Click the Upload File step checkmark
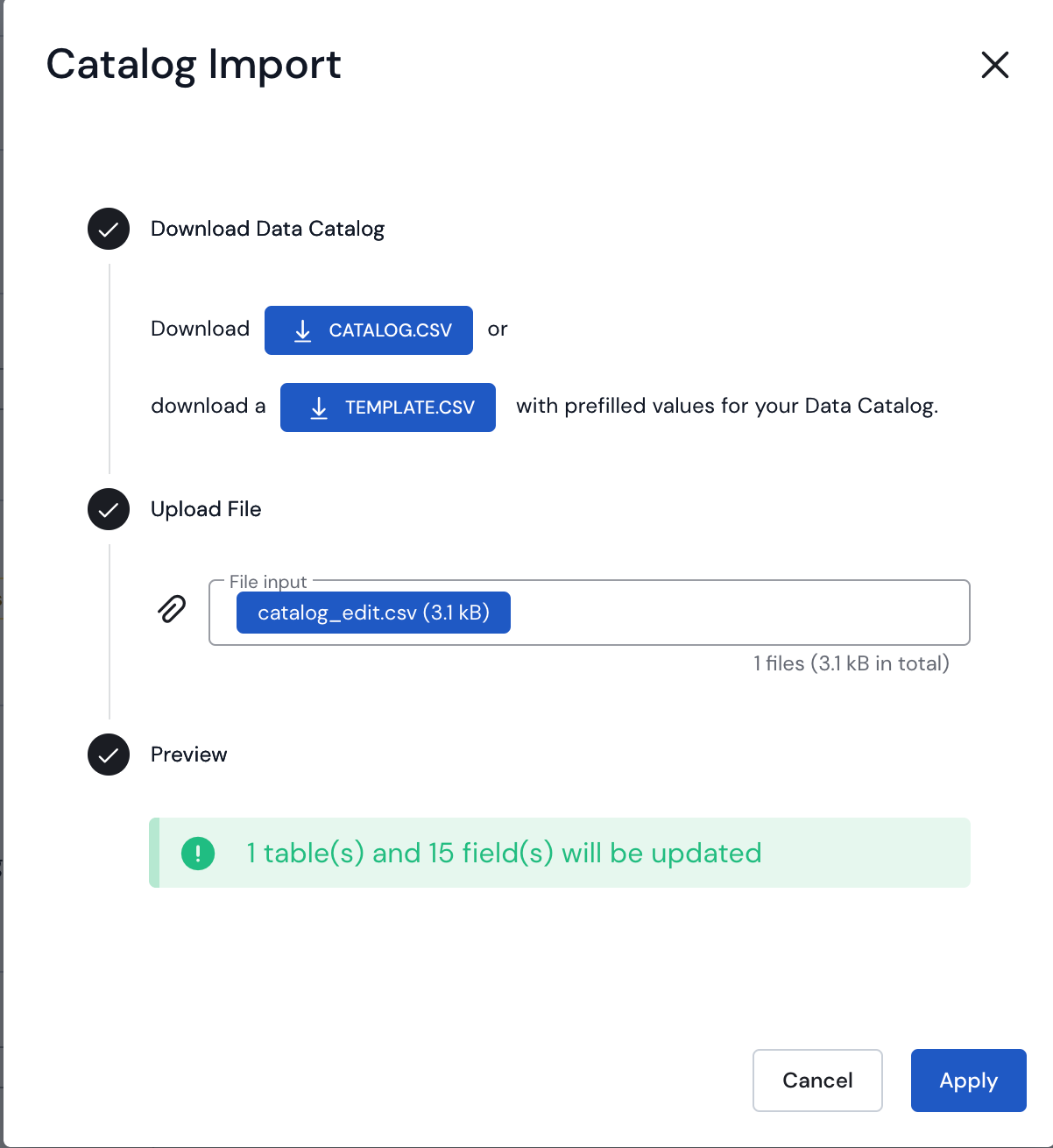This screenshot has width=1053, height=1148. [x=109, y=509]
